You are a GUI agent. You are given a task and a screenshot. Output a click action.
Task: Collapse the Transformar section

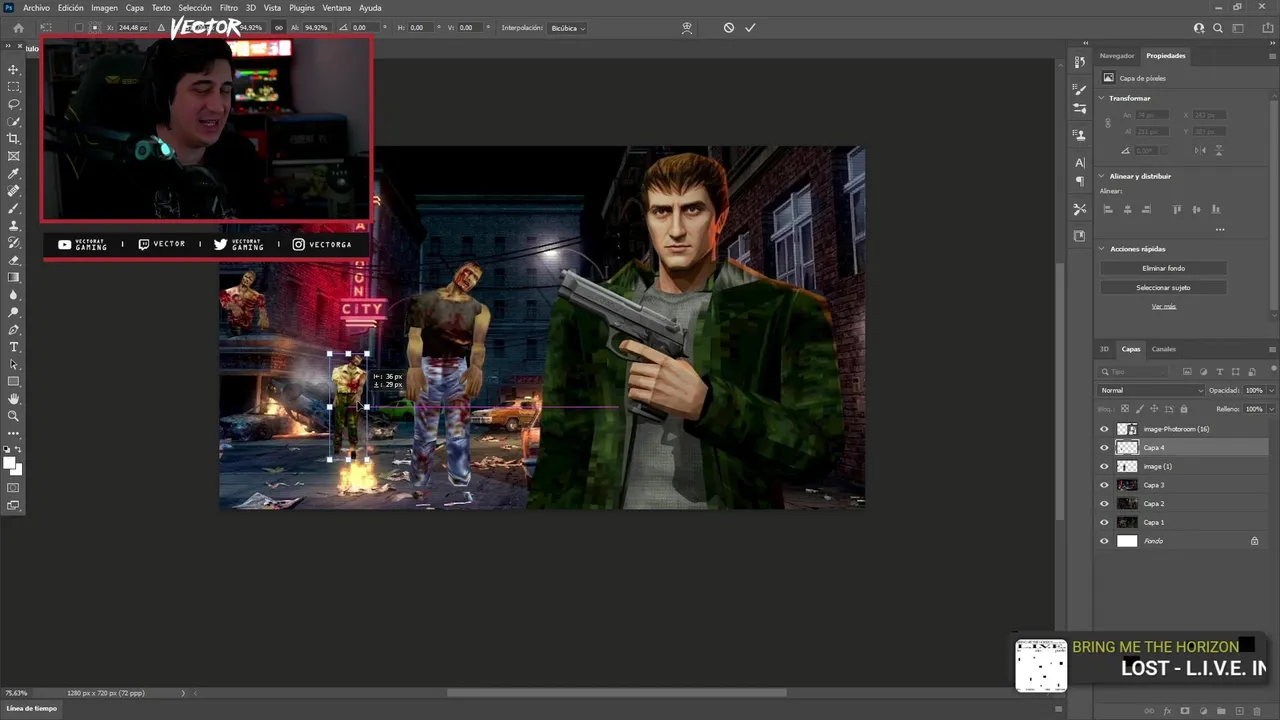tap(1102, 98)
